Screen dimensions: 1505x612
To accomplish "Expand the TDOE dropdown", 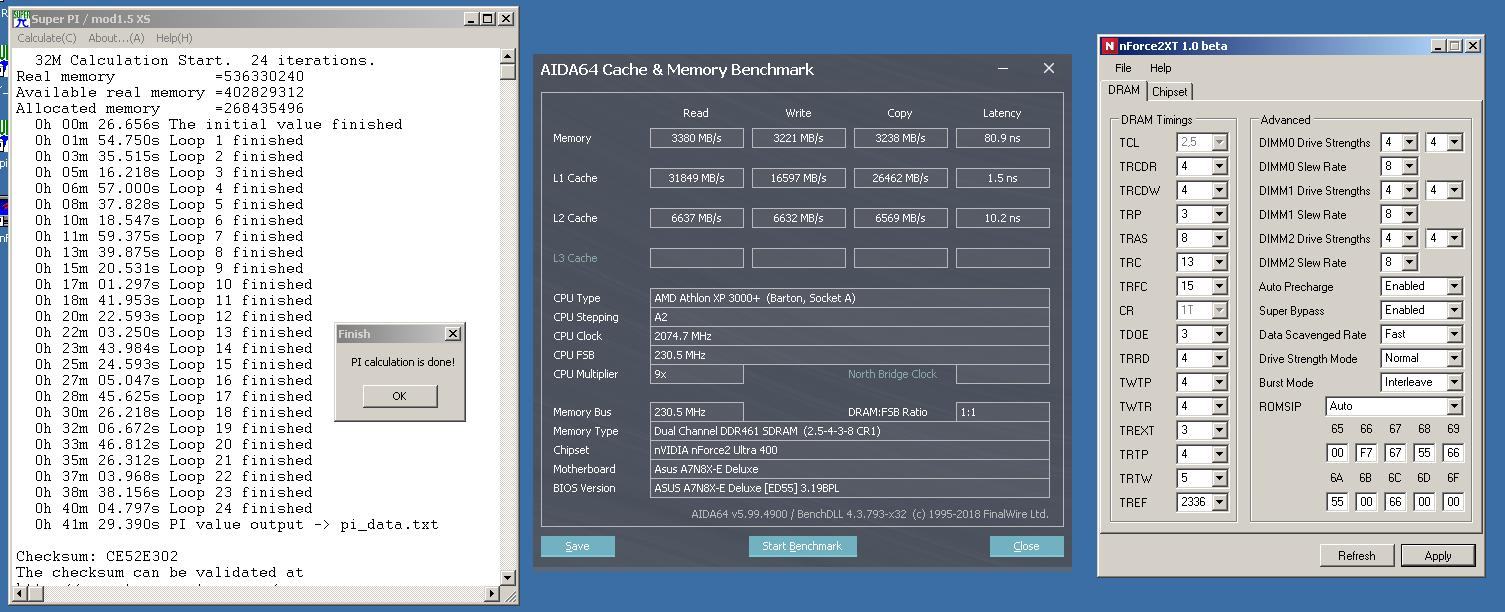I will 1219,335.
